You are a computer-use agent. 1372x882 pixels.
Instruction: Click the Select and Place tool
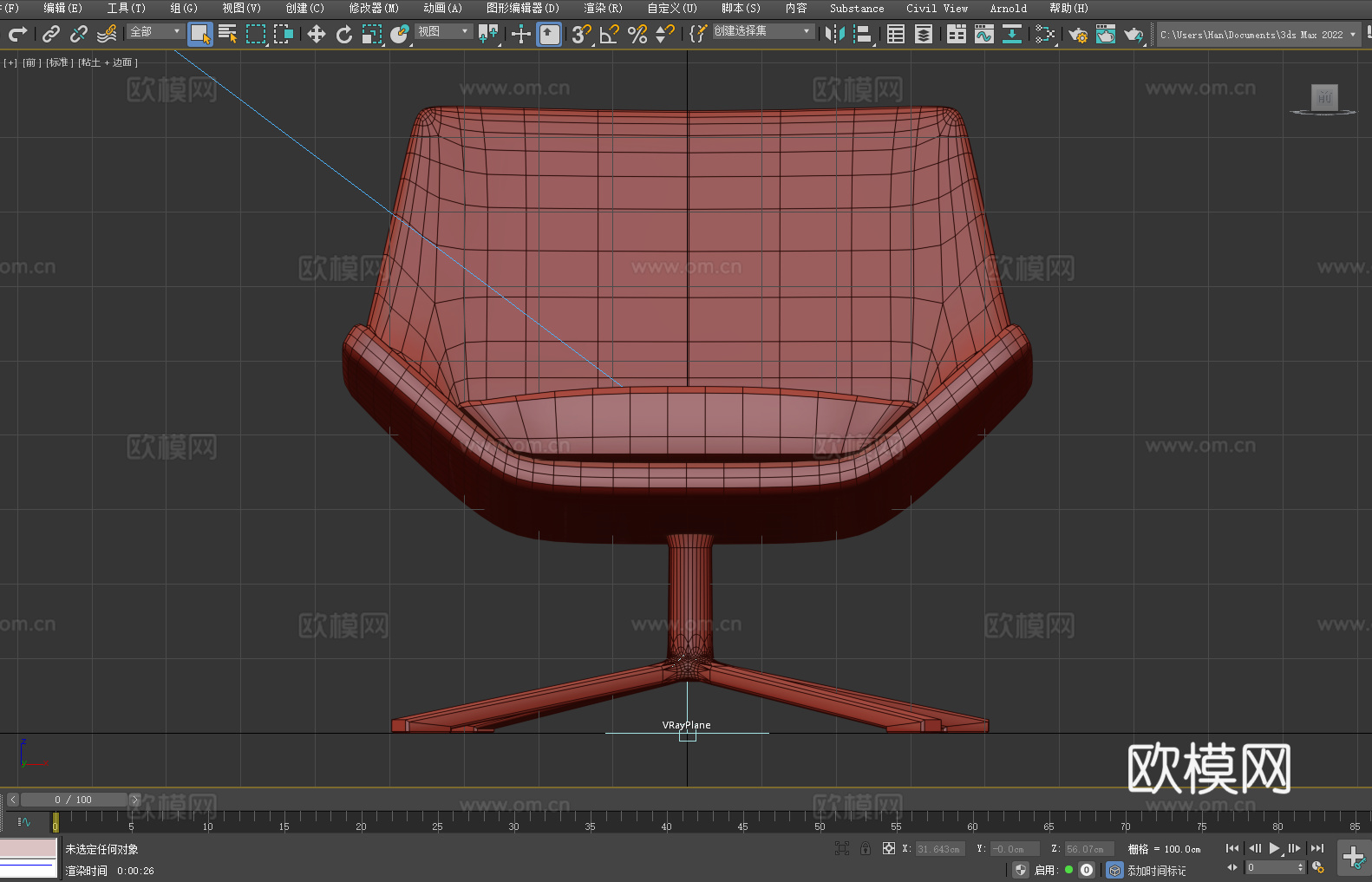[x=400, y=34]
